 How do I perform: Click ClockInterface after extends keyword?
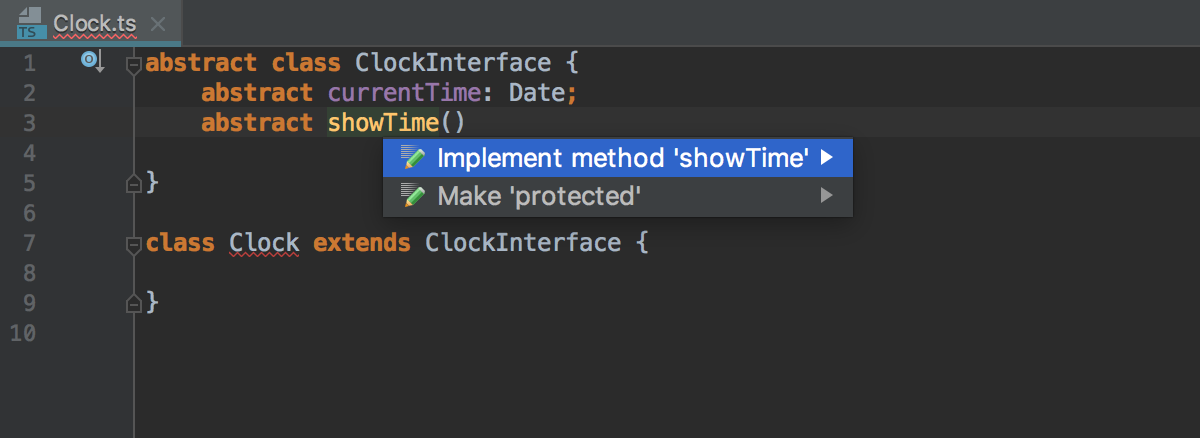[x=523, y=243]
